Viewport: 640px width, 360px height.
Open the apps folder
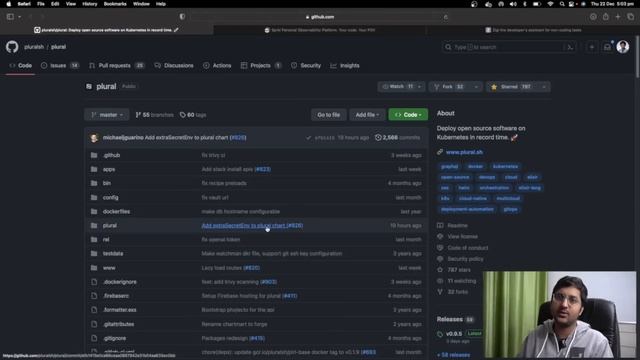(109, 169)
